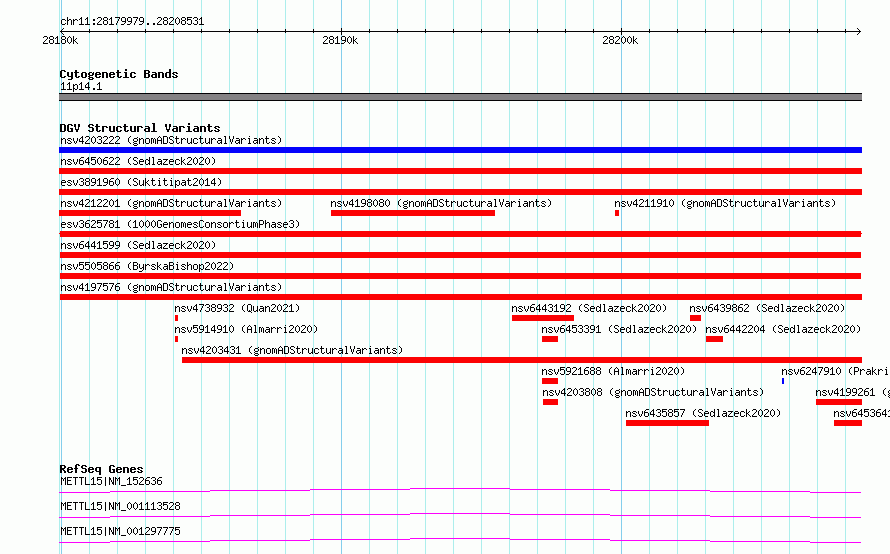Open METTL15|NM_152636 gene label
The width and height of the screenshot is (890, 554).
pos(111,481)
